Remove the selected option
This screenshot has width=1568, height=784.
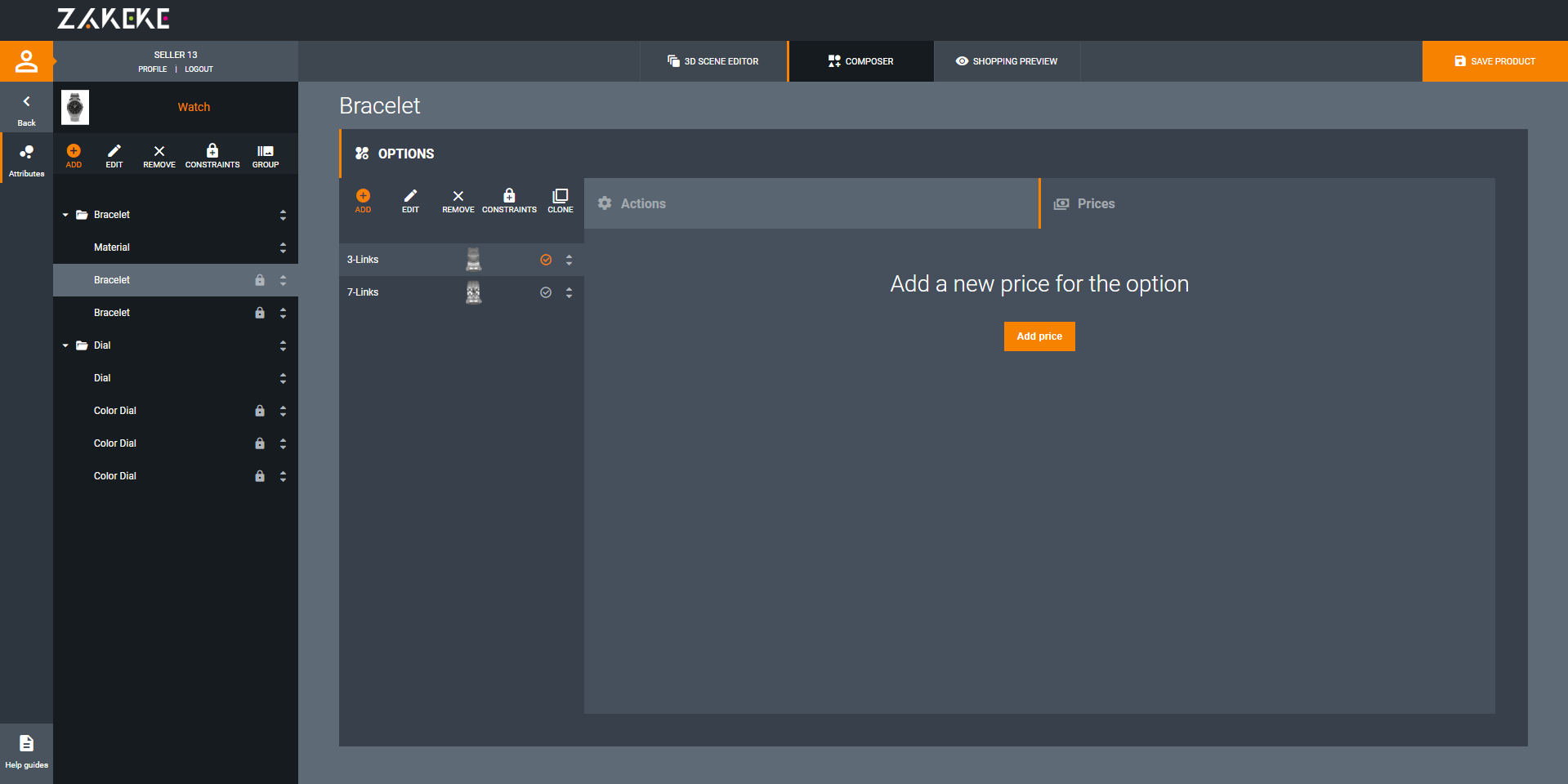click(458, 200)
